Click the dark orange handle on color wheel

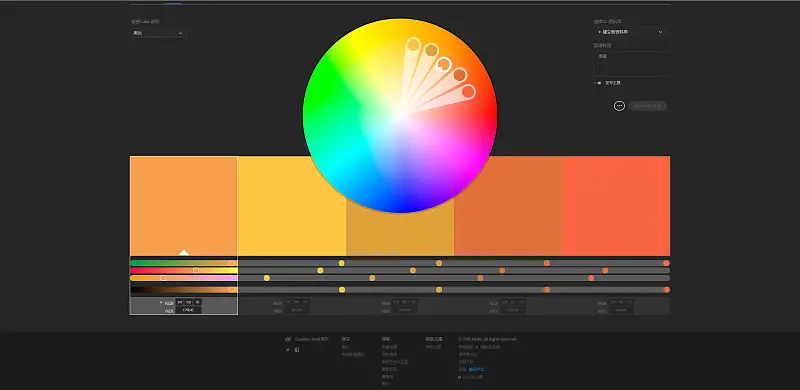460,75
